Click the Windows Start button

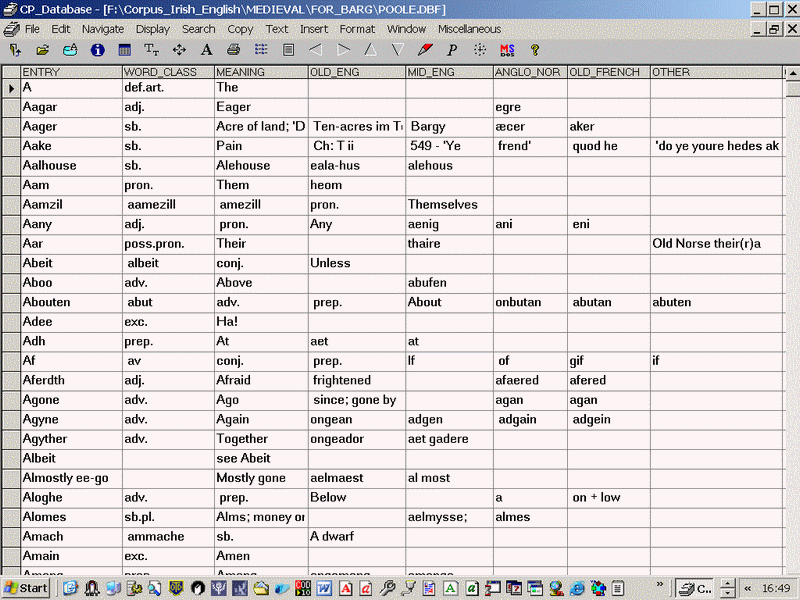27,588
